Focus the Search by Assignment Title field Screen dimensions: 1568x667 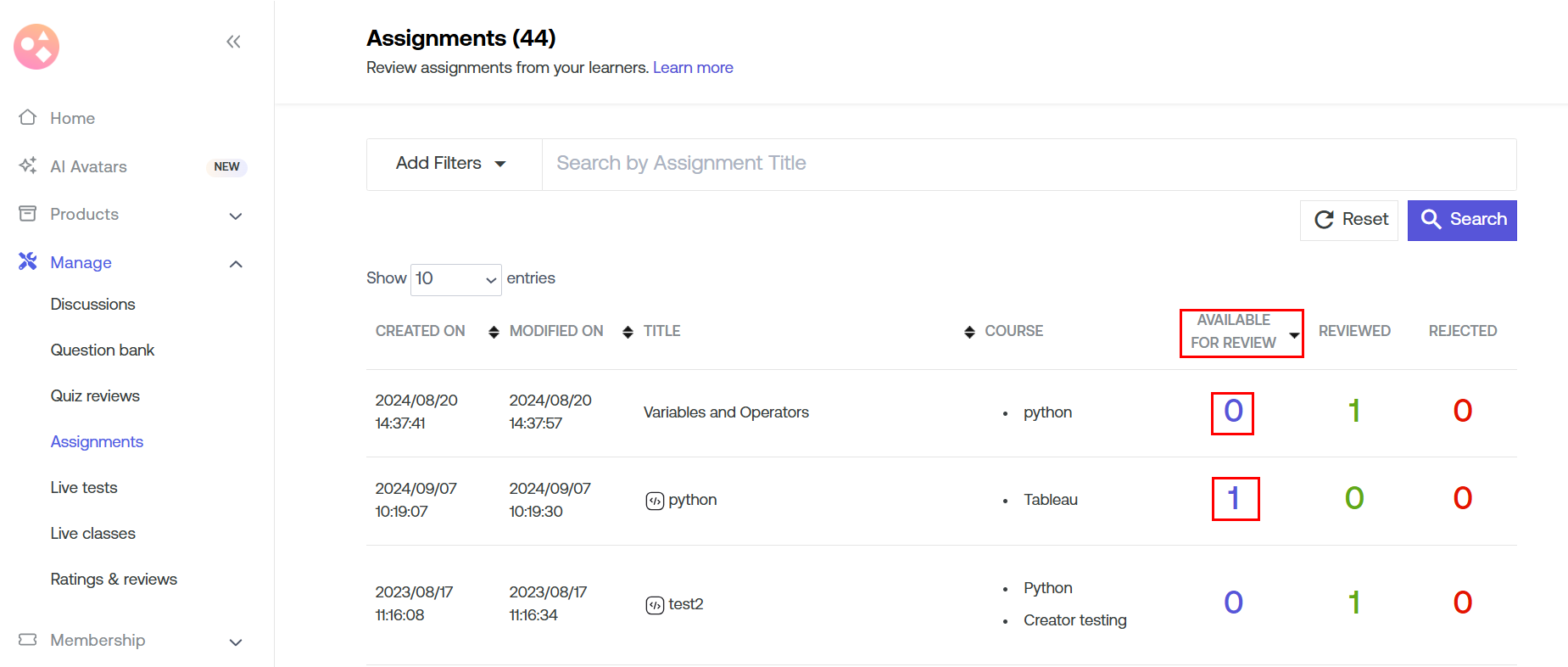(x=1028, y=164)
